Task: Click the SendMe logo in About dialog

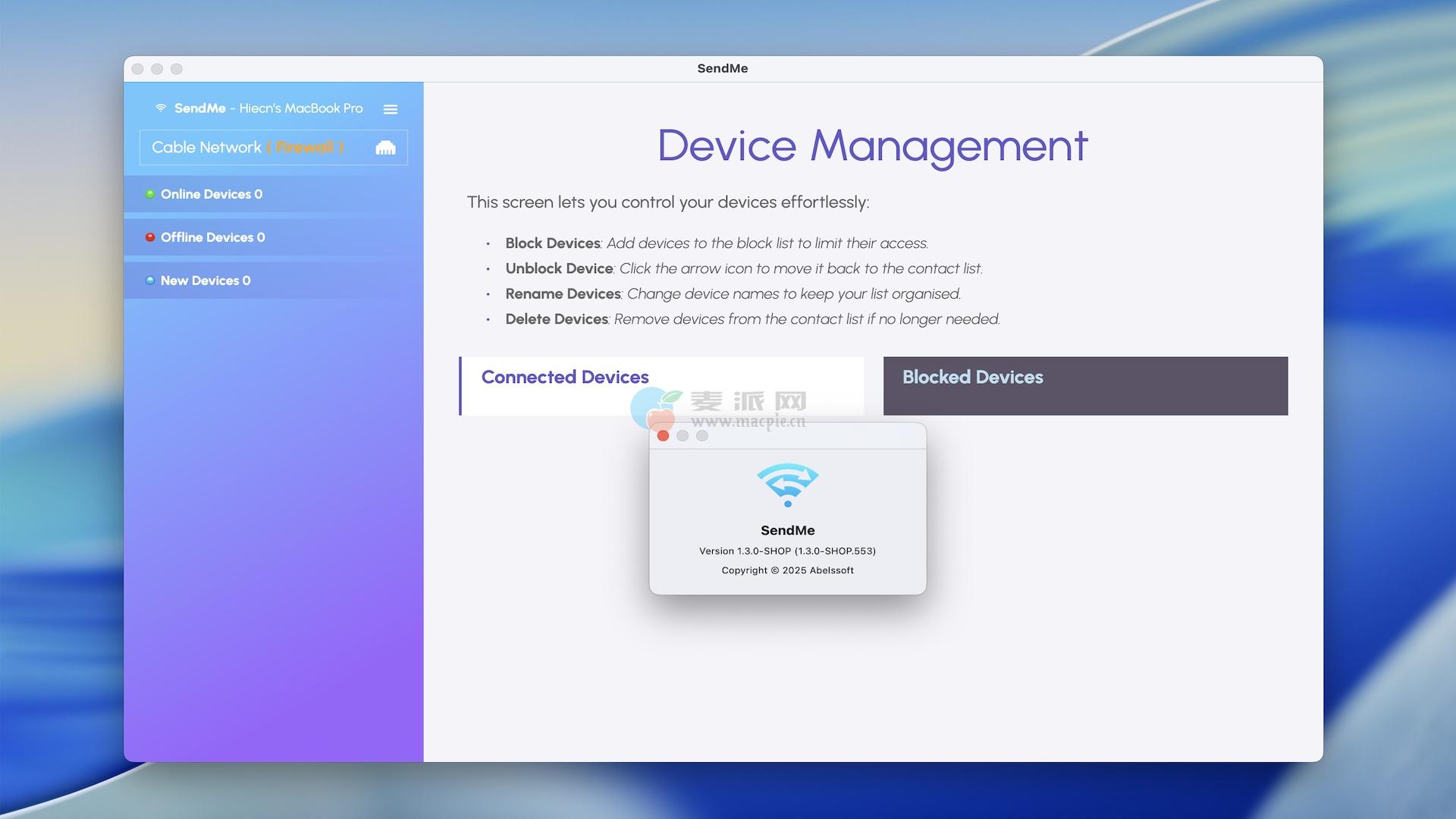Action: (787, 484)
